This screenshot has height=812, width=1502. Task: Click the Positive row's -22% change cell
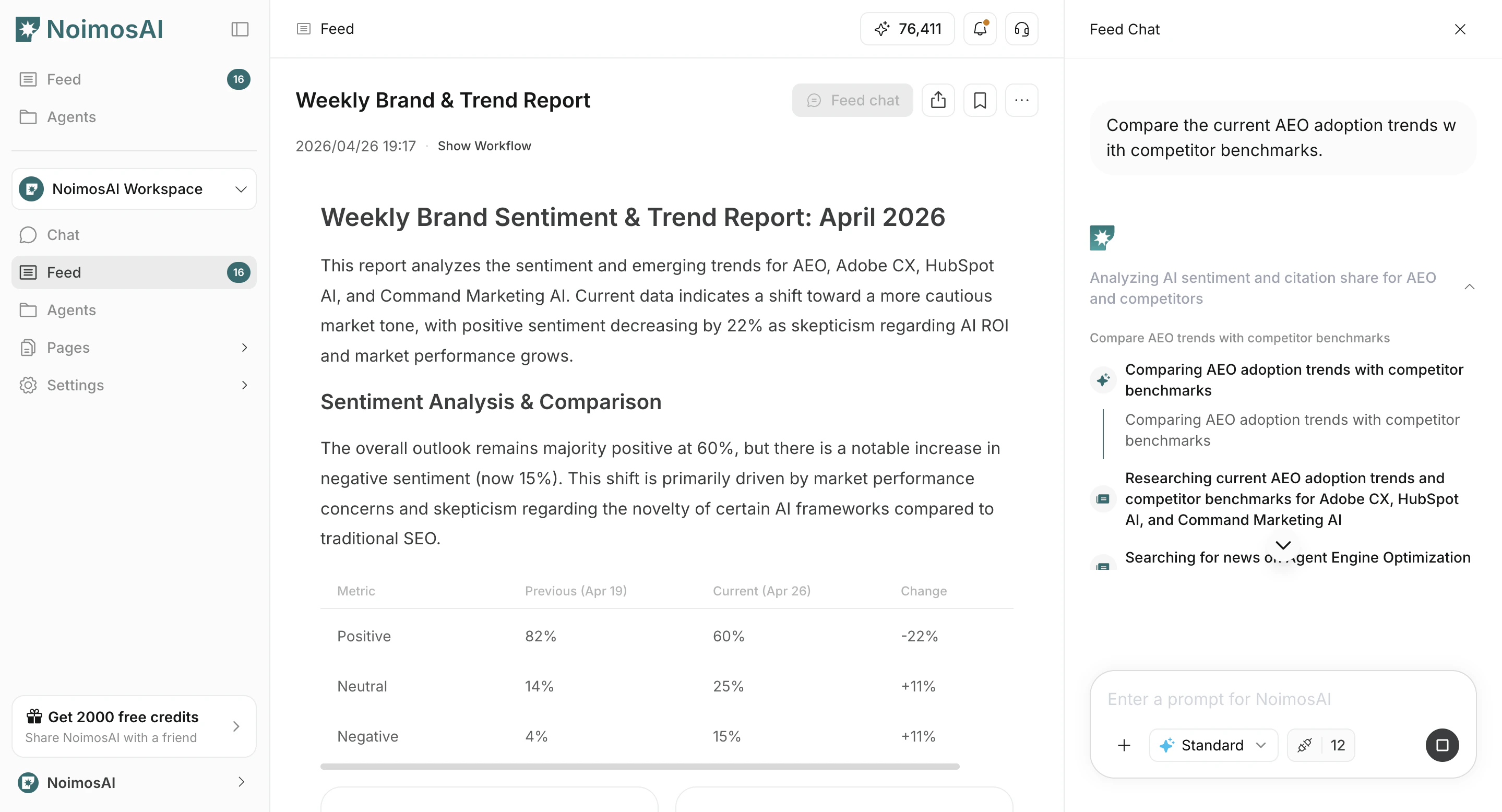pos(920,636)
